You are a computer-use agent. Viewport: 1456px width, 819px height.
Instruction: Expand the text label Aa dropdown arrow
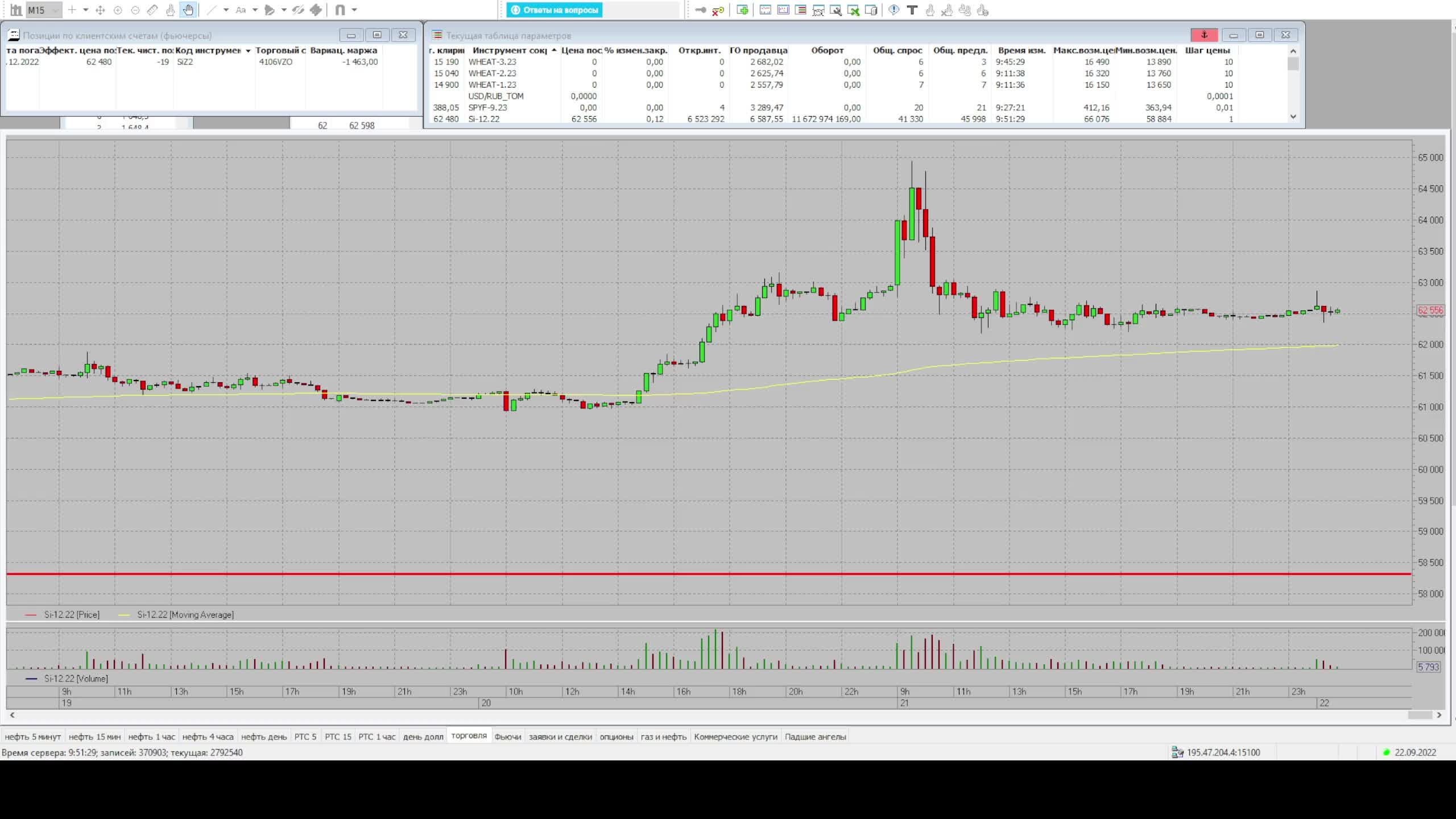pyautogui.click(x=255, y=10)
